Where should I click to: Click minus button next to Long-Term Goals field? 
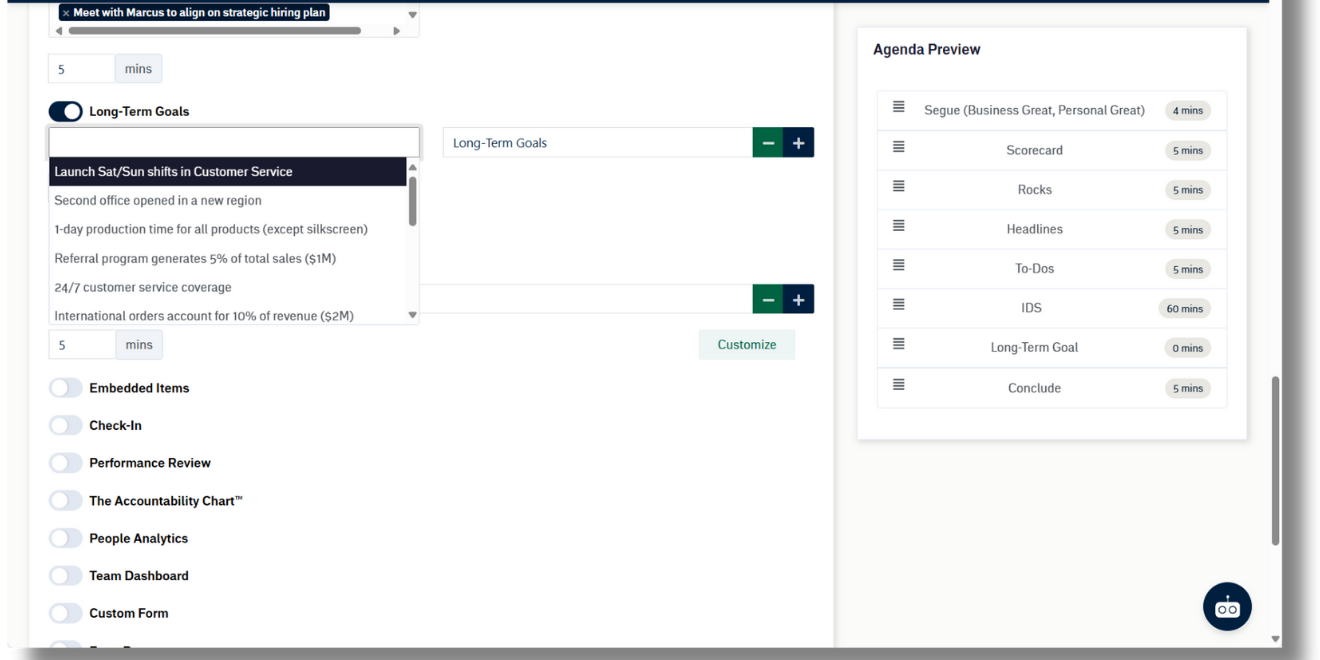click(768, 143)
